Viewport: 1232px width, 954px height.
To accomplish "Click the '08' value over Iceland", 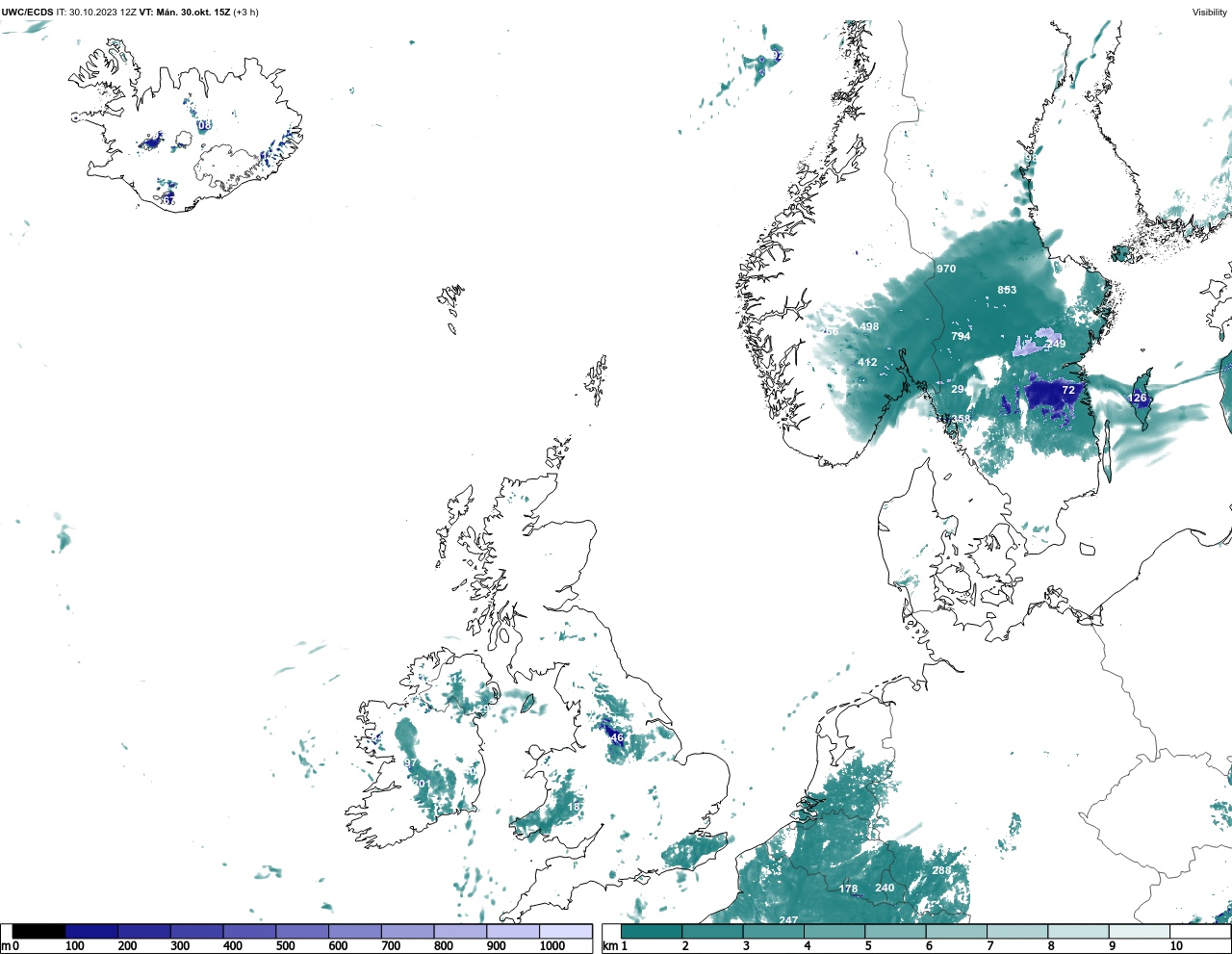I will pyautogui.click(x=204, y=125).
